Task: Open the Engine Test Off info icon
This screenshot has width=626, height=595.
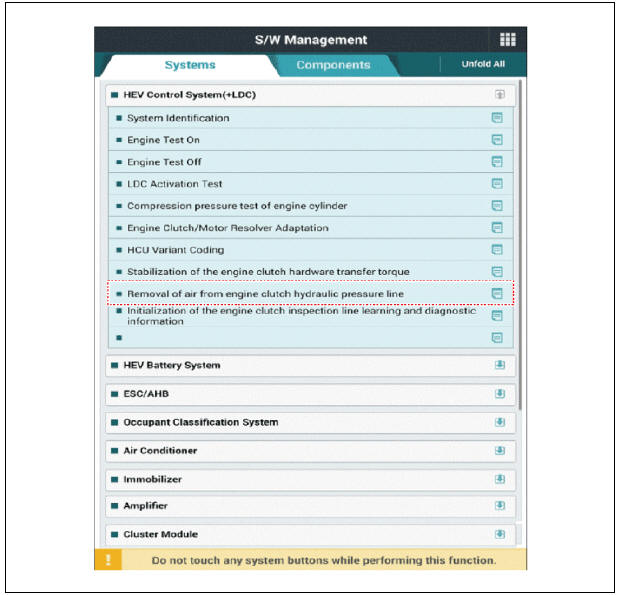Action: point(497,162)
